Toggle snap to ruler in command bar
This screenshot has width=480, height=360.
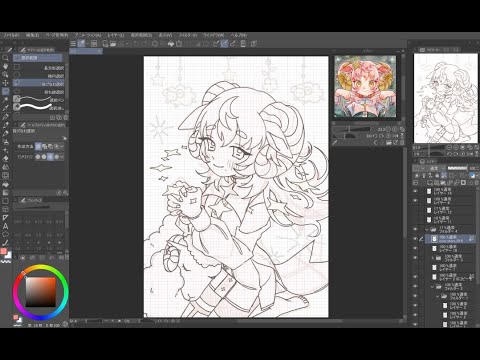coord(216,44)
